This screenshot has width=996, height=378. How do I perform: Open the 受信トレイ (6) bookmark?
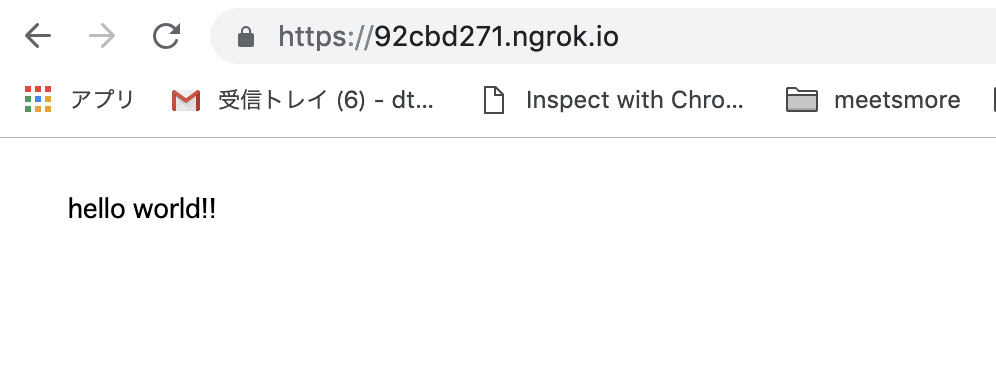coord(326,100)
